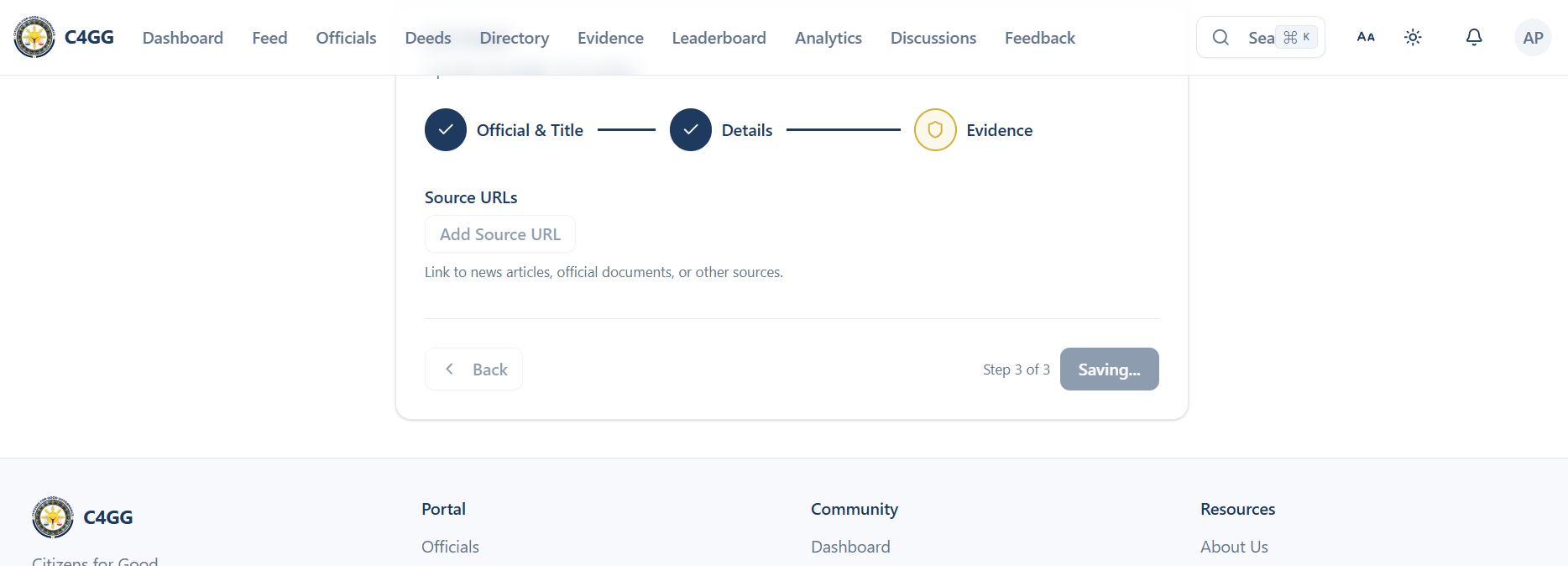Image resolution: width=1568 pixels, height=566 pixels.
Task: Click the Saving... submit button
Action: (x=1109, y=369)
